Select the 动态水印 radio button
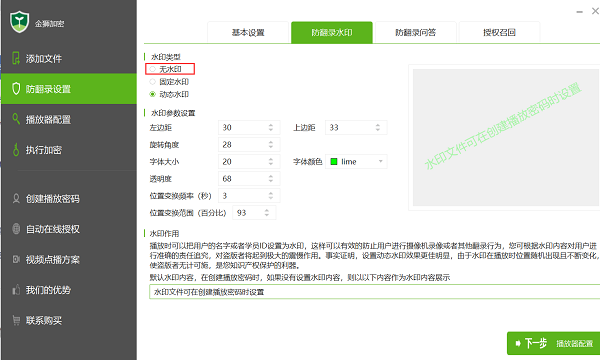This screenshot has width=600, height=360. coord(153,94)
